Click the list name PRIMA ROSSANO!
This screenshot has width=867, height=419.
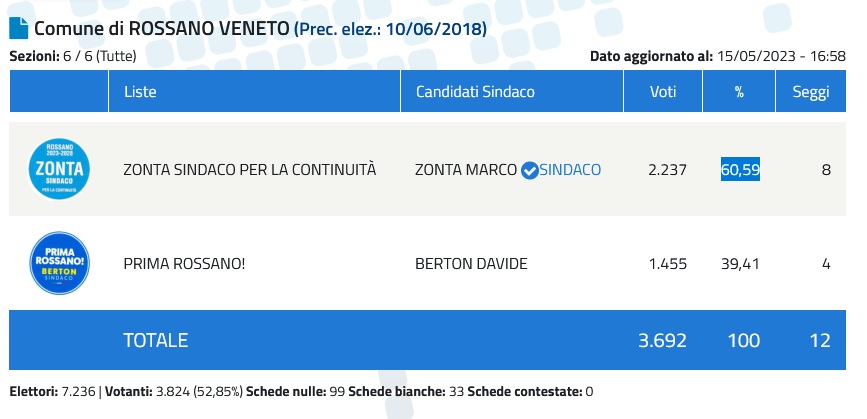point(183,264)
